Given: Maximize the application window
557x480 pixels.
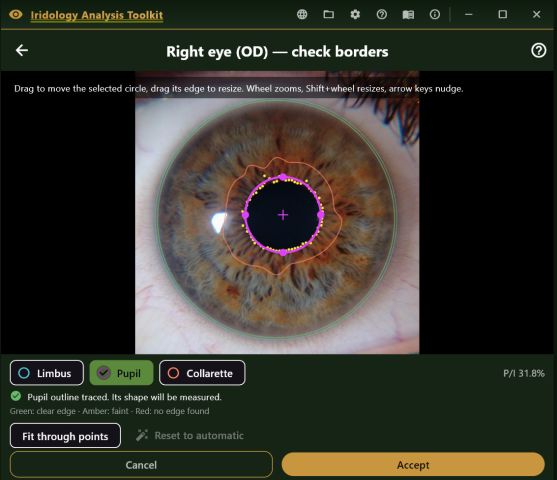Looking at the screenshot, I should tap(502, 15).
